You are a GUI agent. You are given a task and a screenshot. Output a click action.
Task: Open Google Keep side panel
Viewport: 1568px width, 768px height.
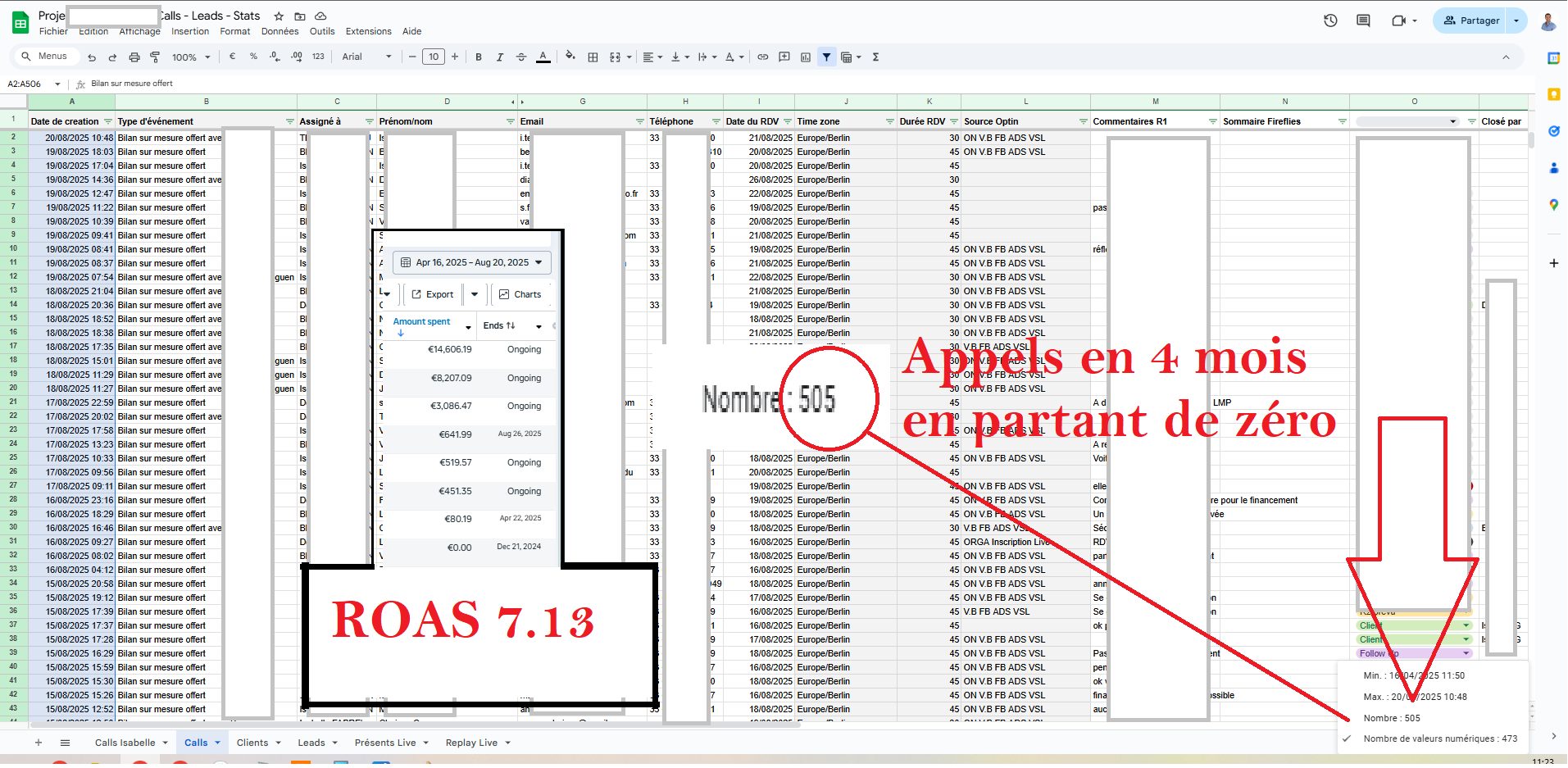click(1553, 94)
